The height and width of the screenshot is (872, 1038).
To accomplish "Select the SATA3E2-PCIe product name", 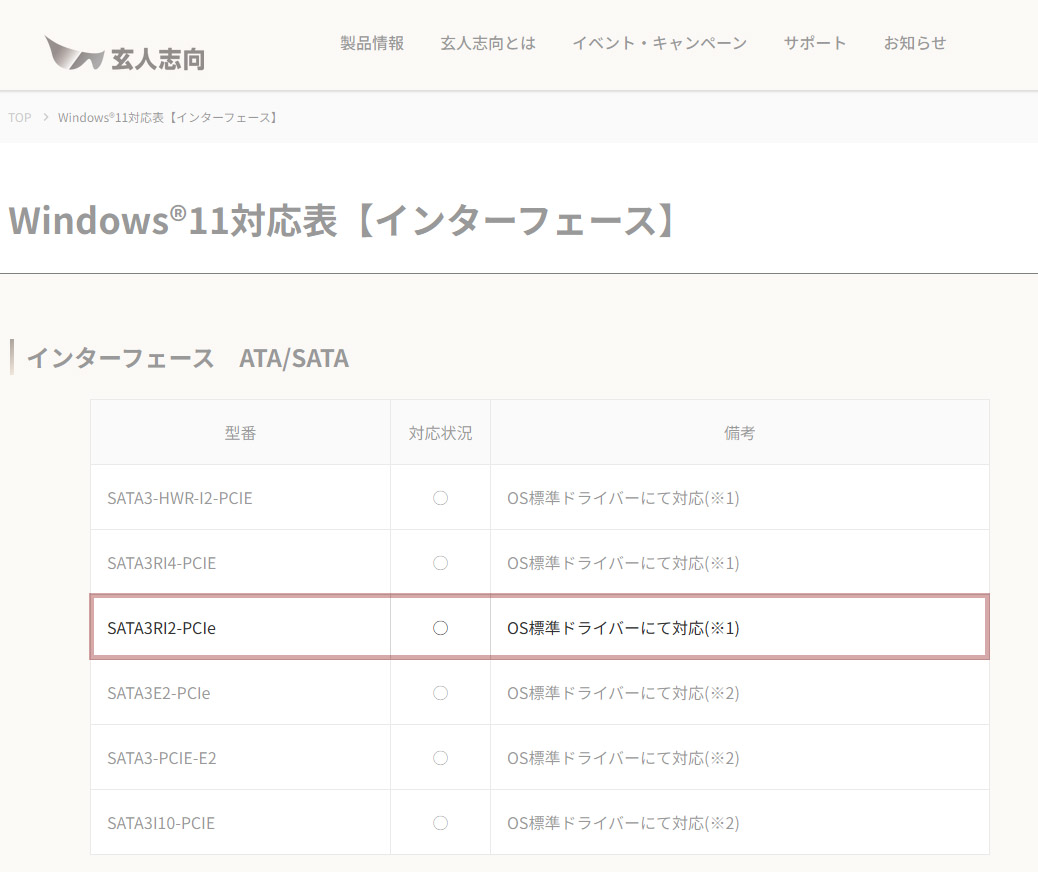I will click(160, 692).
